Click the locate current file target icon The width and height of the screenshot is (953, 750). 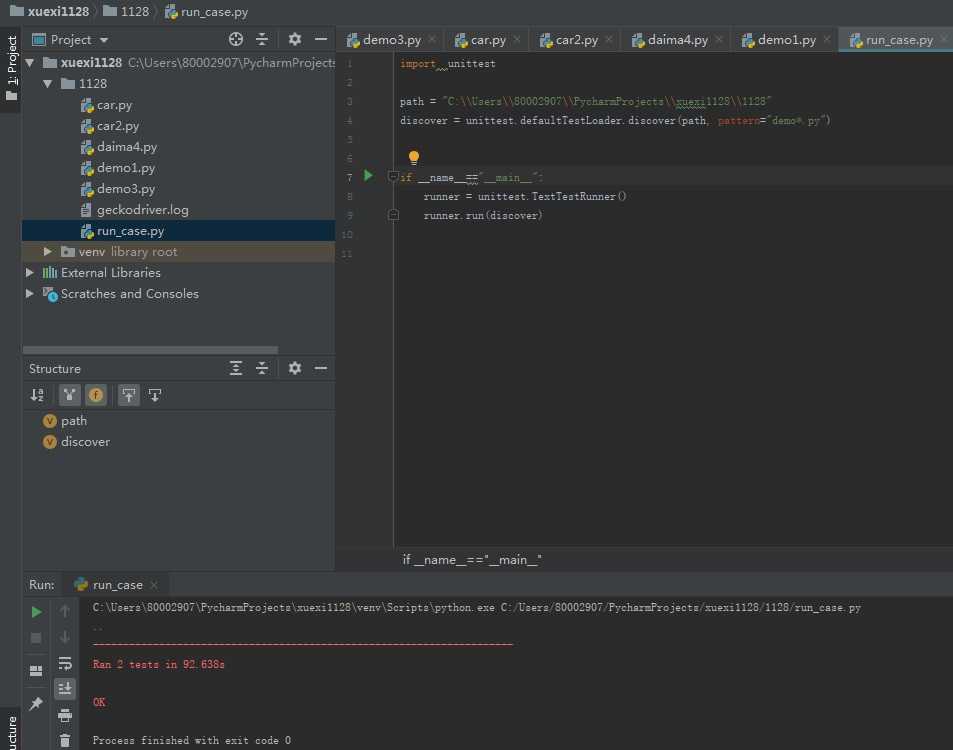coord(236,40)
